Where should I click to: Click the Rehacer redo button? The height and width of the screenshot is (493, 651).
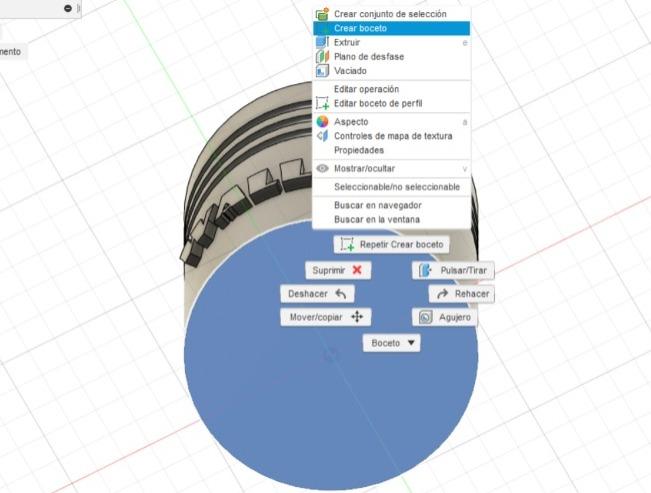[462, 294]
